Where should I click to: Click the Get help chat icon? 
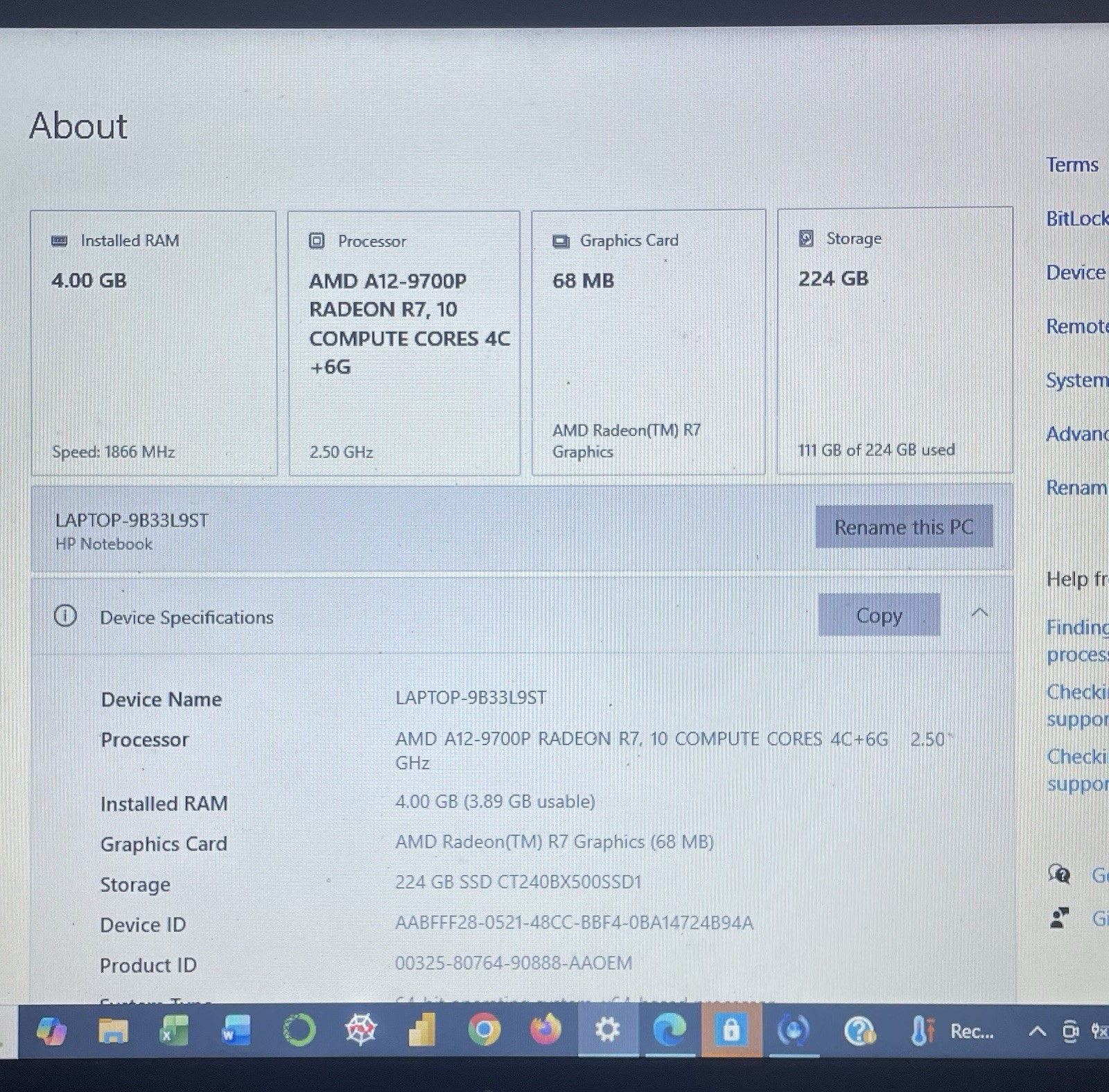coord(1059,874)
